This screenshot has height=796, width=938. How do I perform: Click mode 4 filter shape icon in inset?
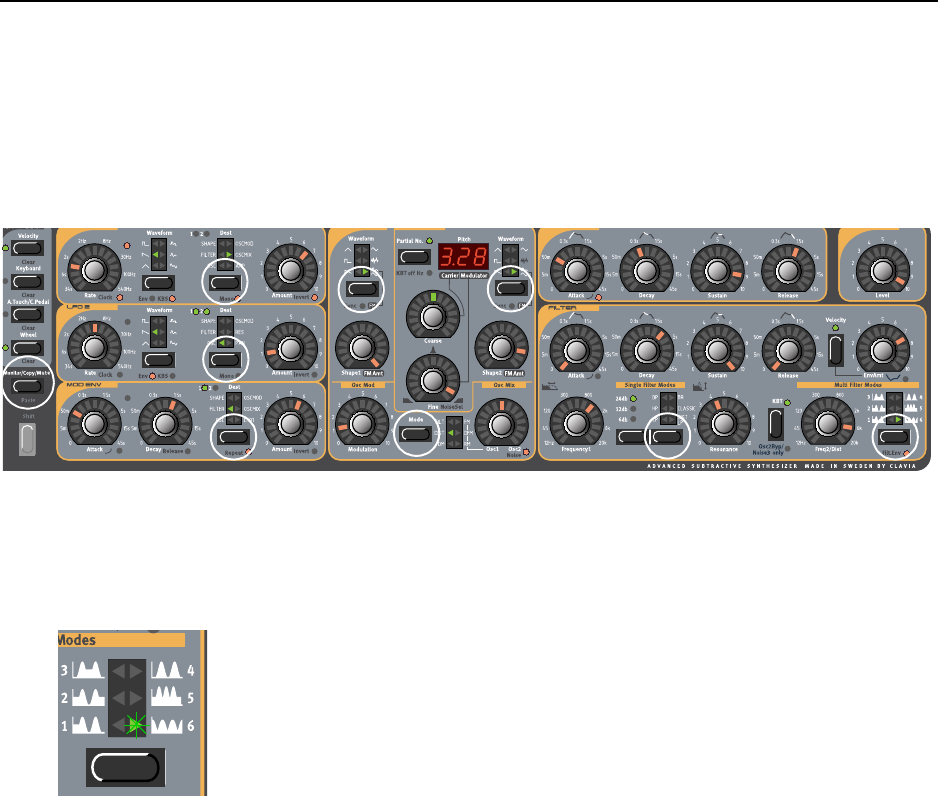[166, 669]
